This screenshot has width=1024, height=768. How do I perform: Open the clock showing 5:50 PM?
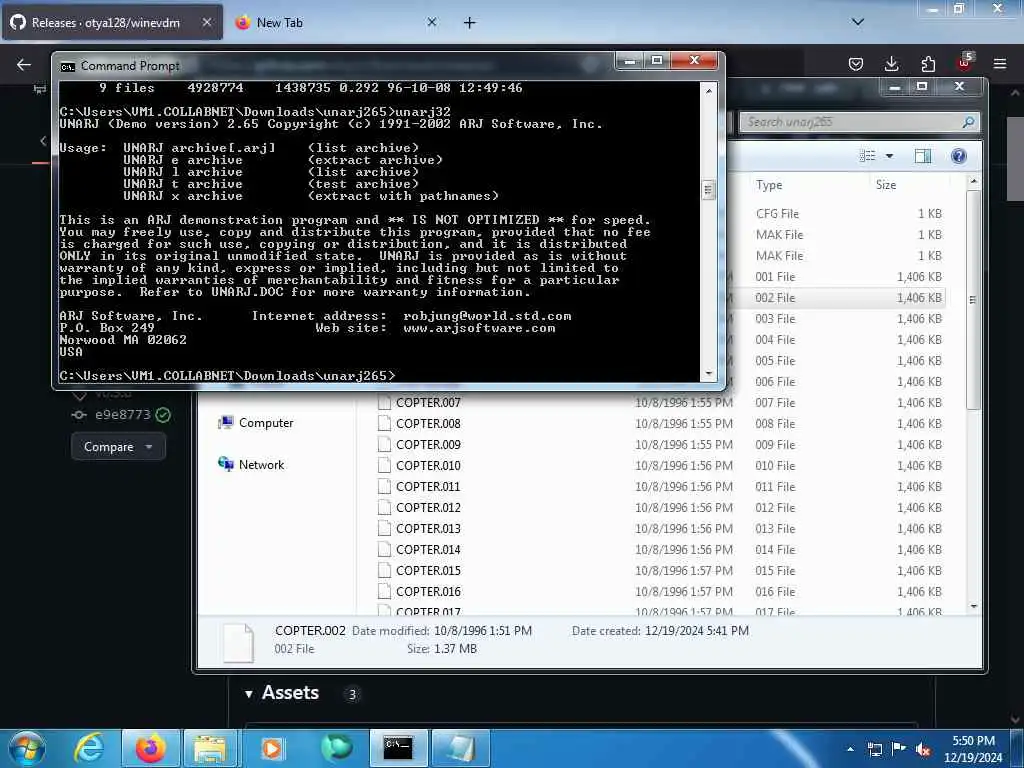click(x=973, y=749)
